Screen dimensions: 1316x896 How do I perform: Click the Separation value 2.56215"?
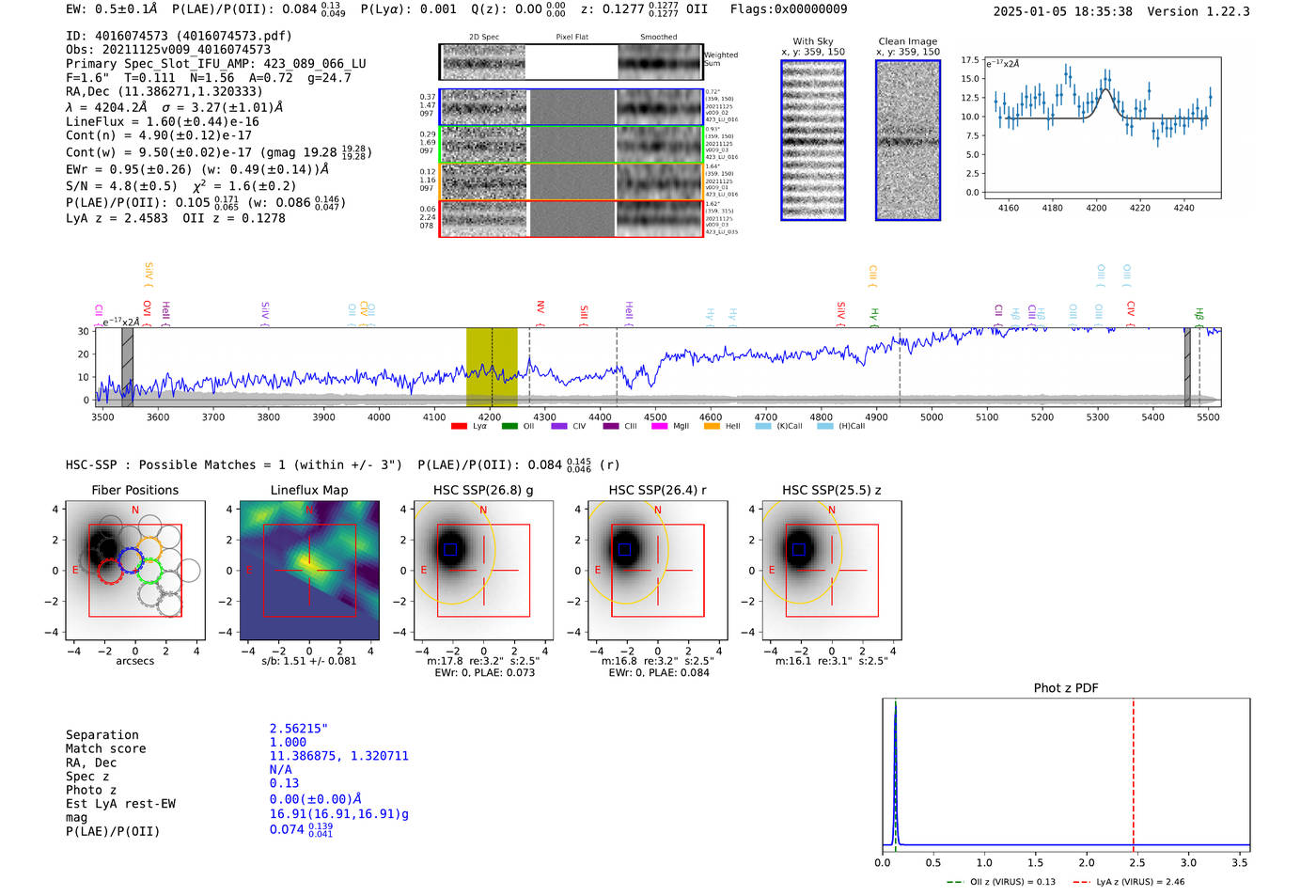click(299, 729)
